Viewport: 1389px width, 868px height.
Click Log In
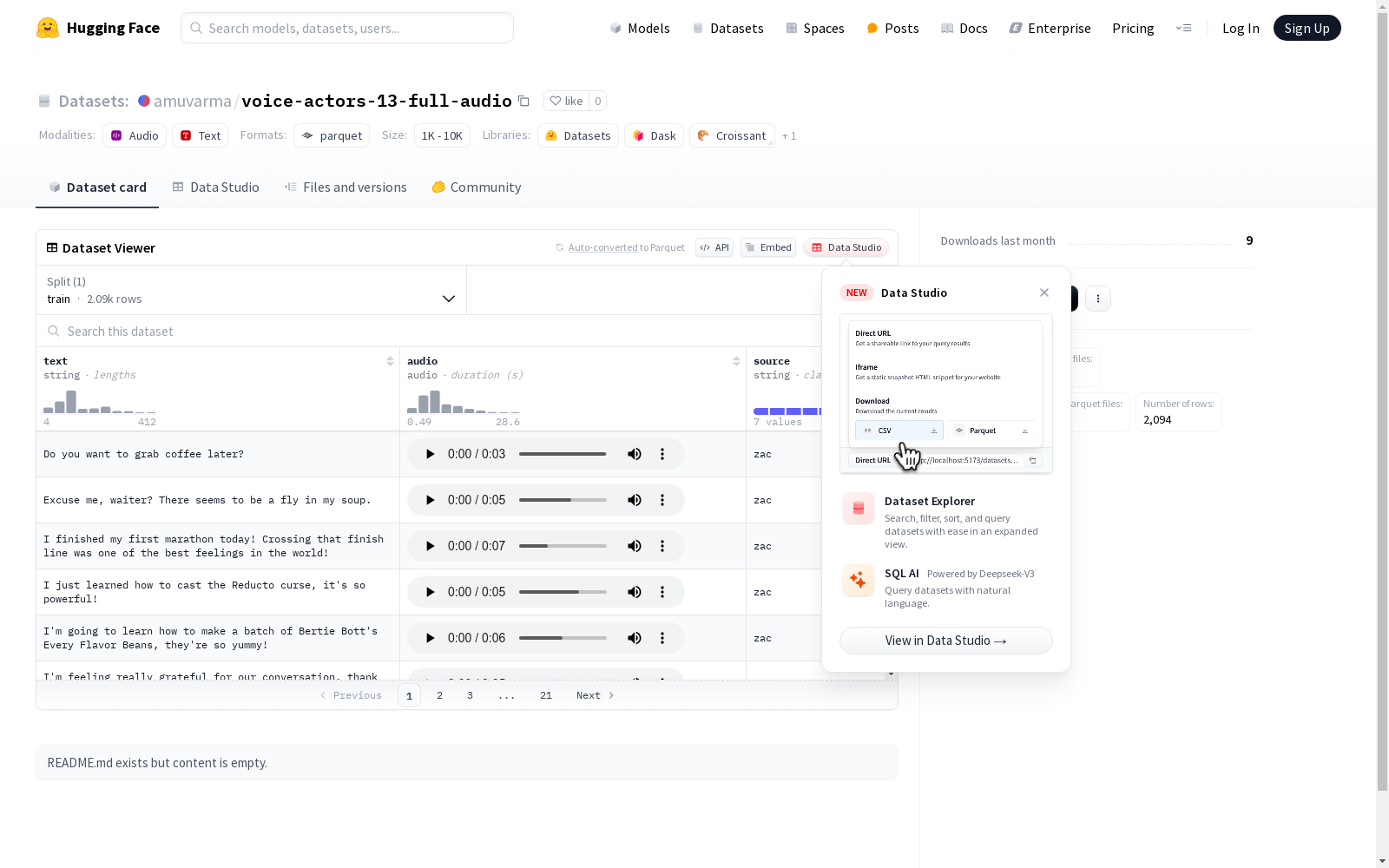[1241, 28]
